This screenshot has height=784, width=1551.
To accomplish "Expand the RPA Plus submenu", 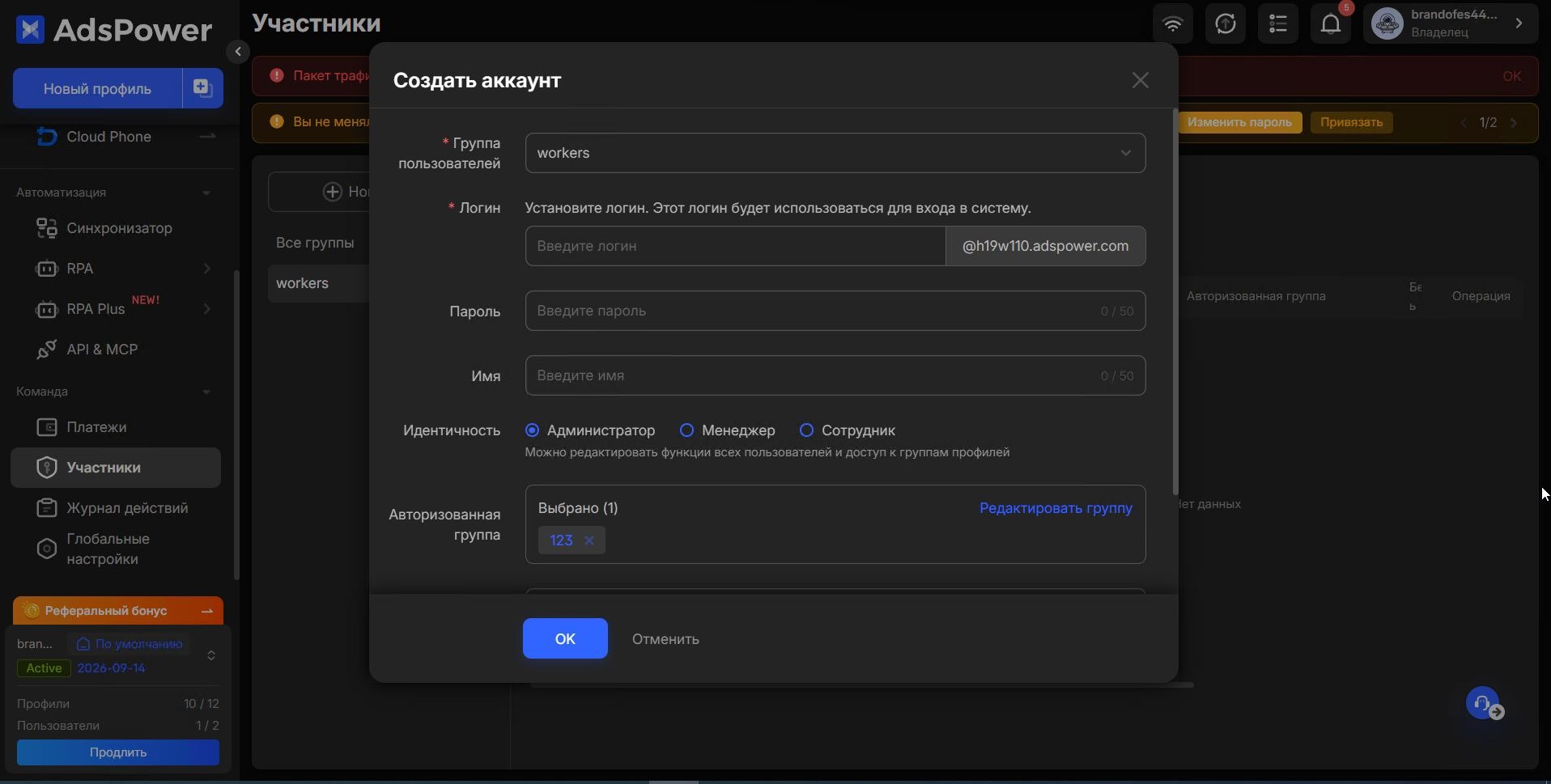I will click(x=207, y=309).
